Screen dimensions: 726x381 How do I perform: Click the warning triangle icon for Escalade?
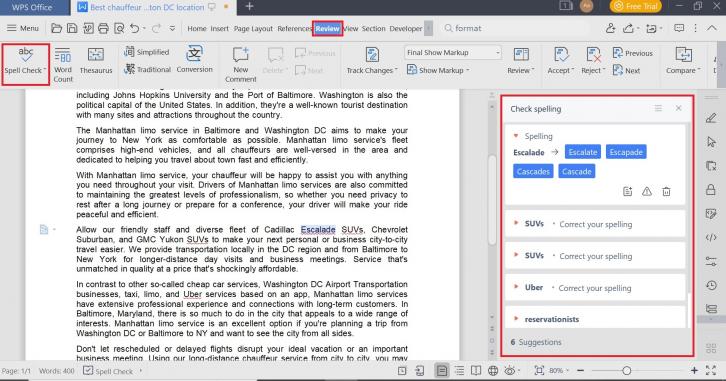point(647,191)
